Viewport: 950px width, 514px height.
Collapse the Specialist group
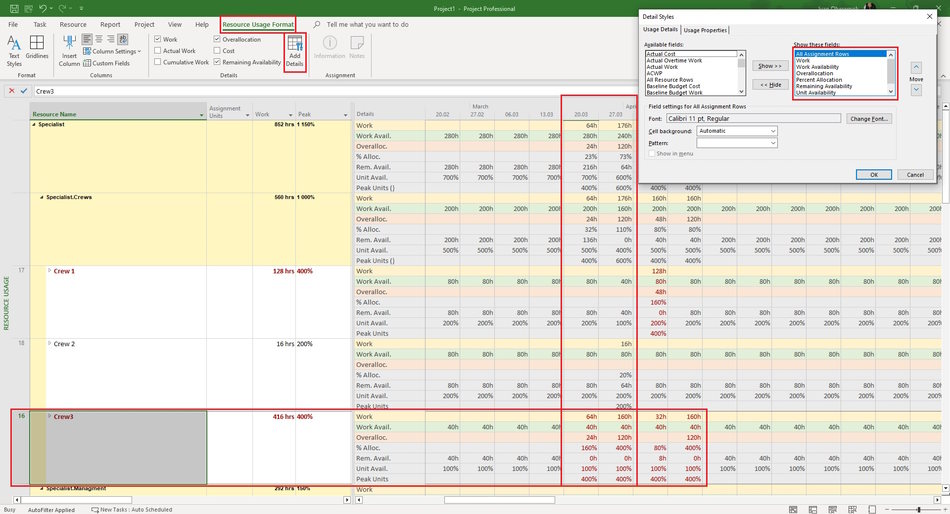34,124
